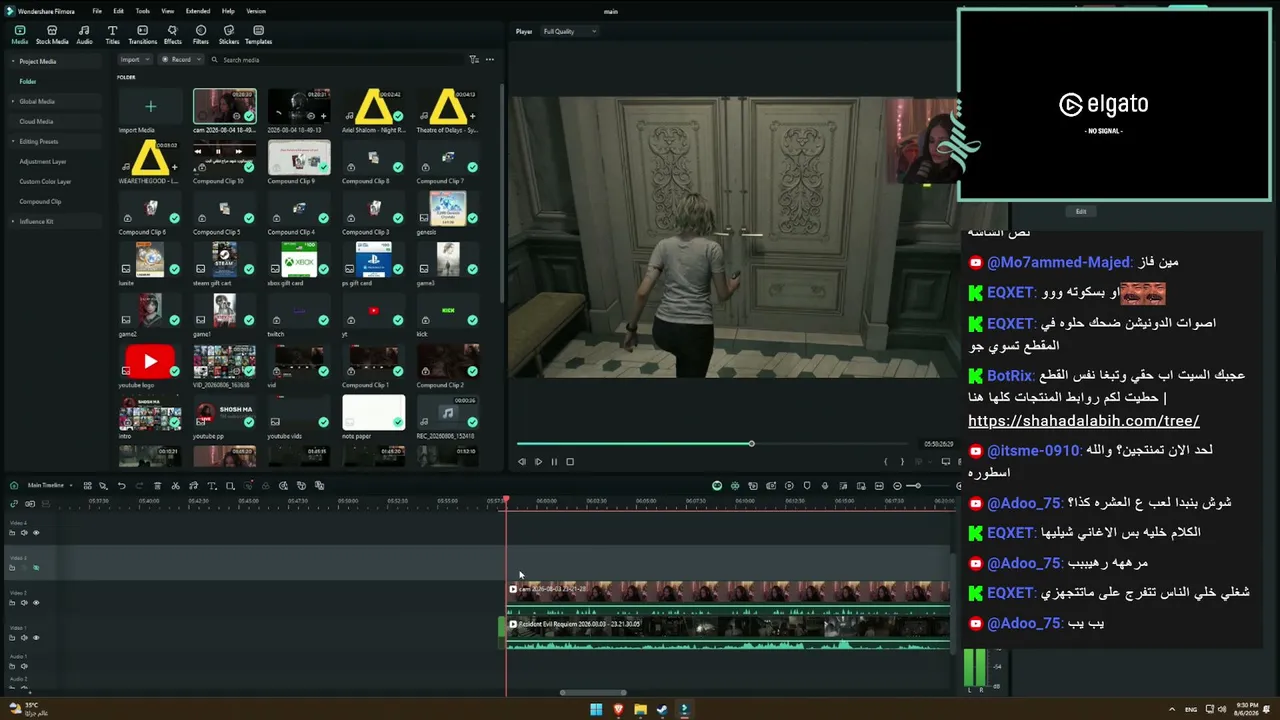
Task: Open the shahadalabih.com link in chat
Action: pos(1084,421)
